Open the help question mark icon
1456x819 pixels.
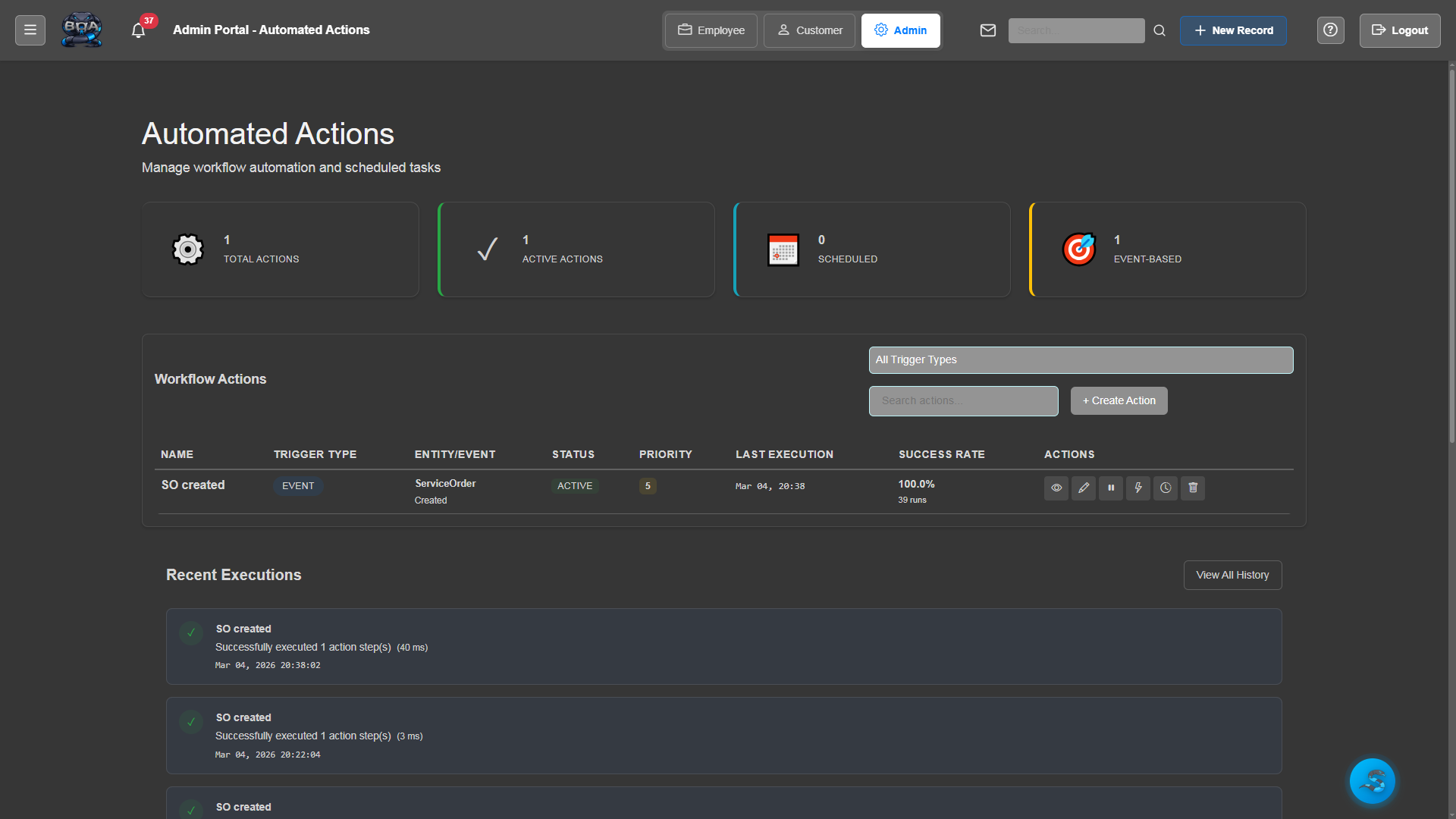(x=1330, y=30)
